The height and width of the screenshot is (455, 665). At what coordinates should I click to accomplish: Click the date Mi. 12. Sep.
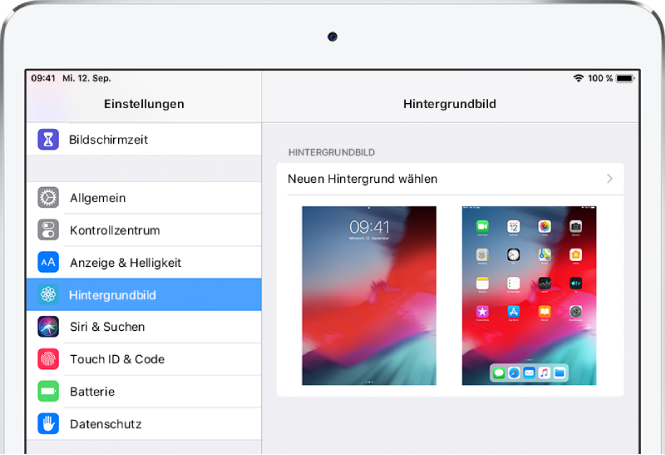(x=87, y=78)
